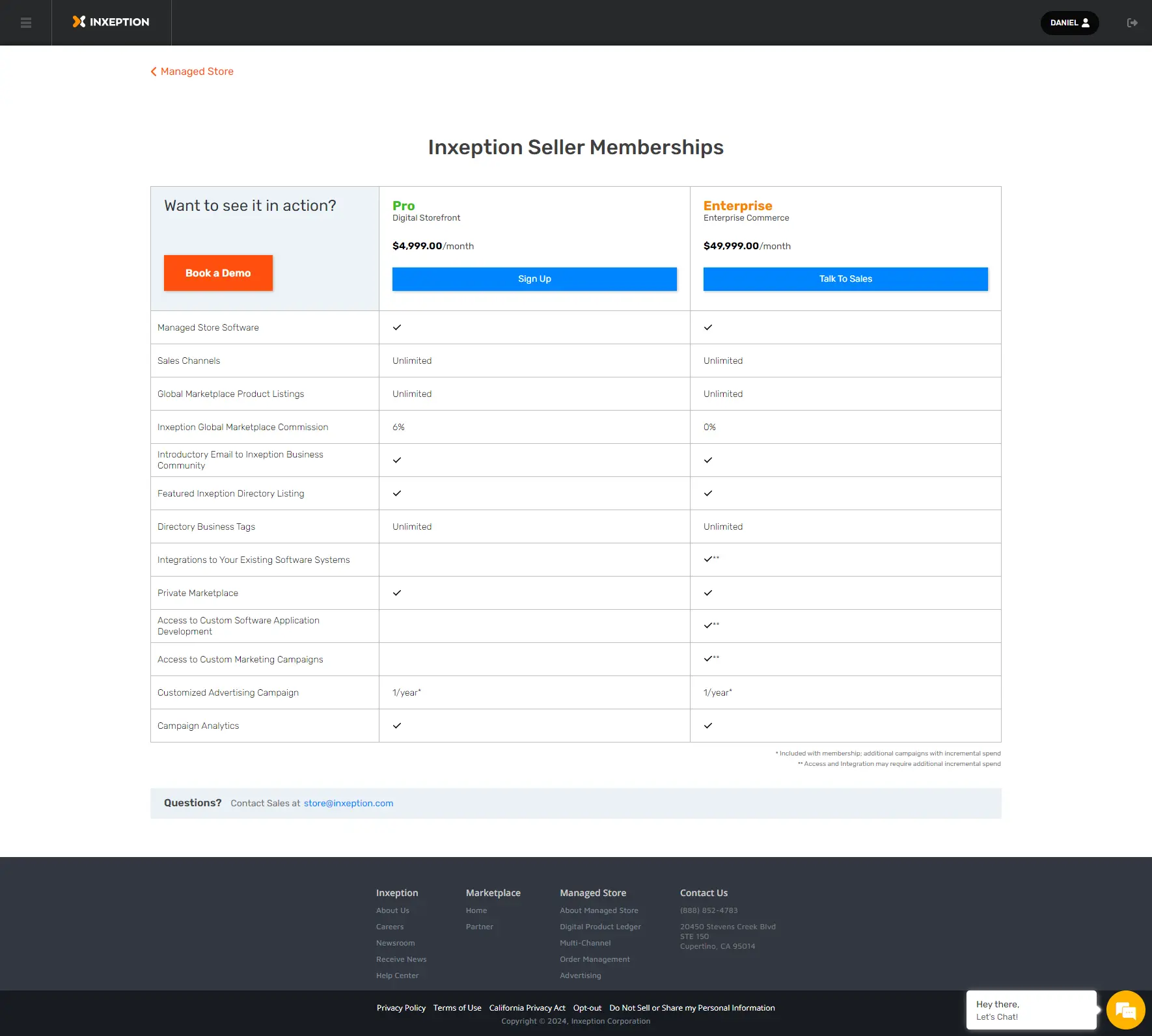Open the hamburger menu icon
This screenshot has width=1152, height=1036.
[26, 23]
